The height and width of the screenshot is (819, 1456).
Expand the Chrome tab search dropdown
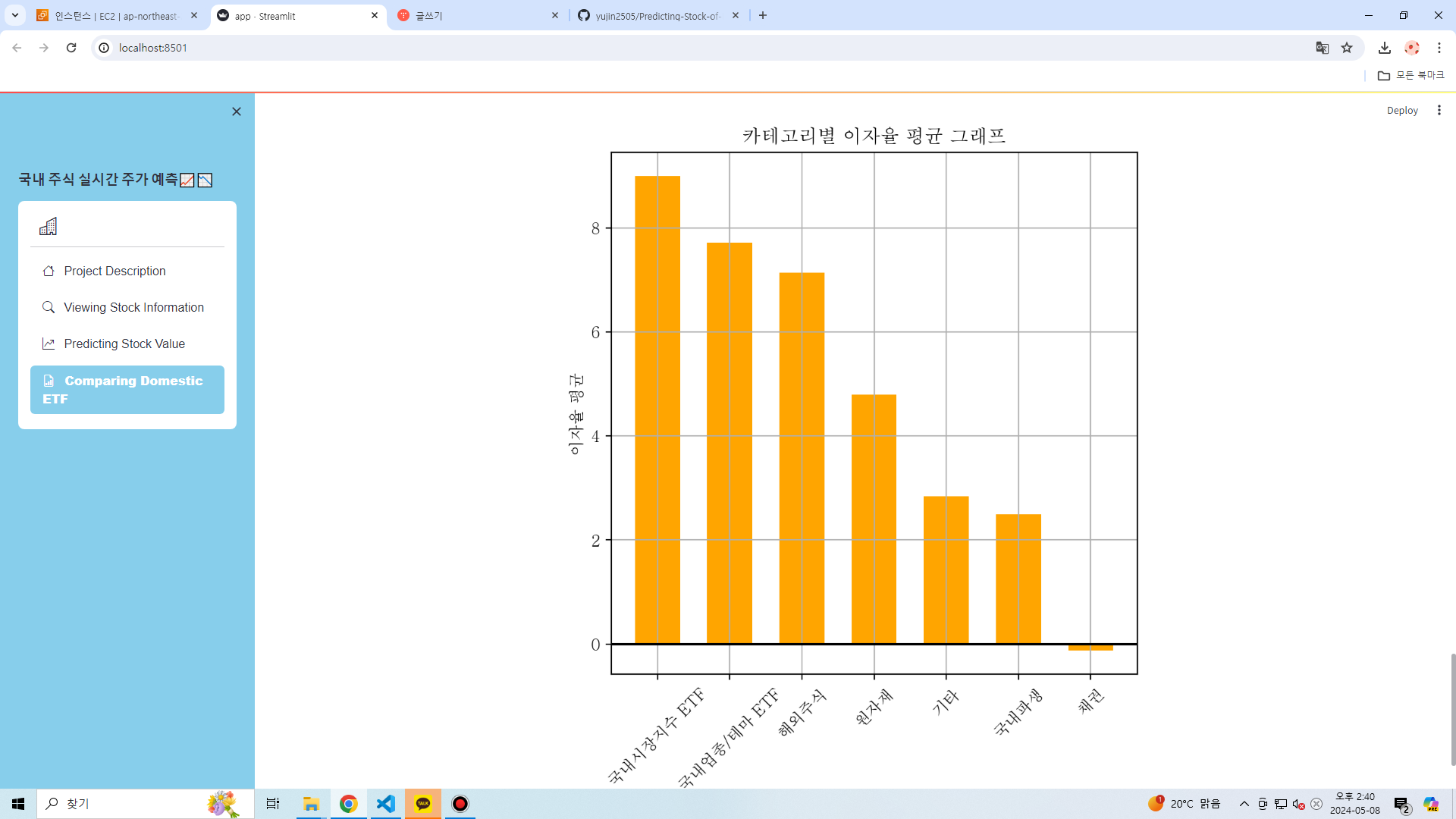[x=14, y=15]
